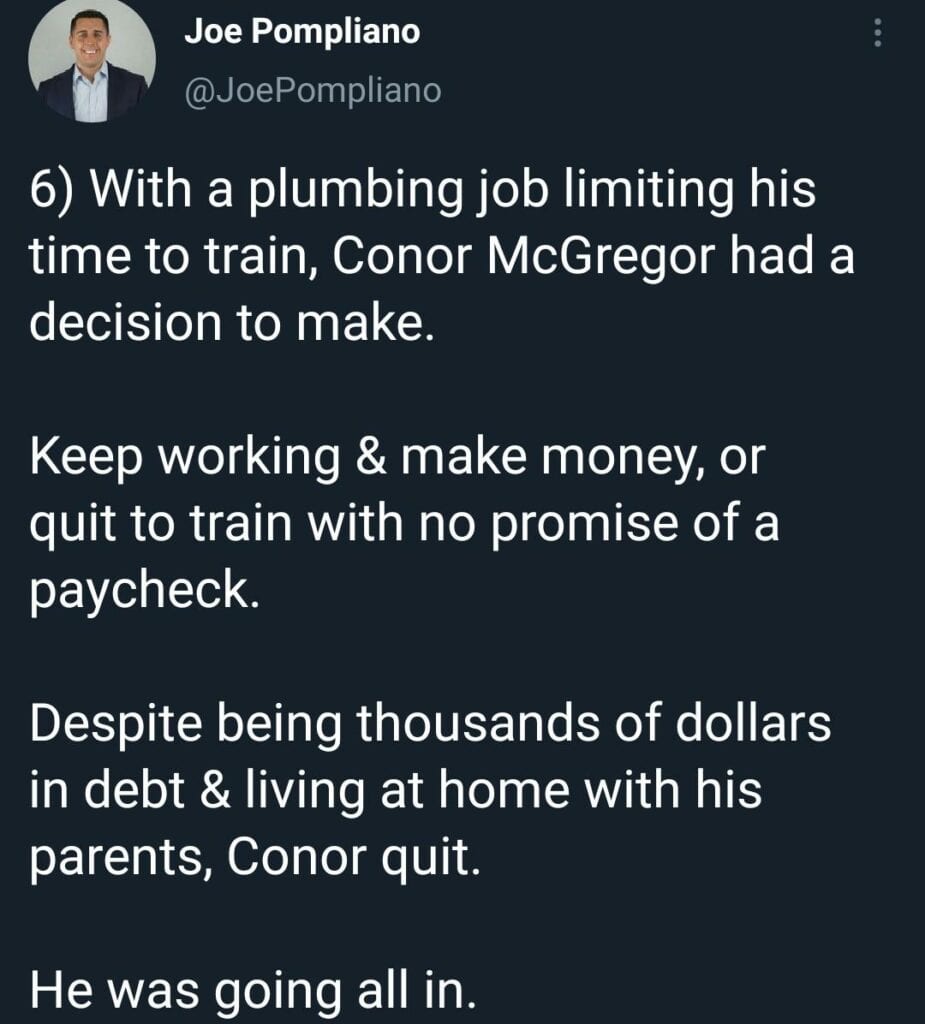
Task: Click the word 'parents,' in the tweet
Action: (x=121, y=859)
